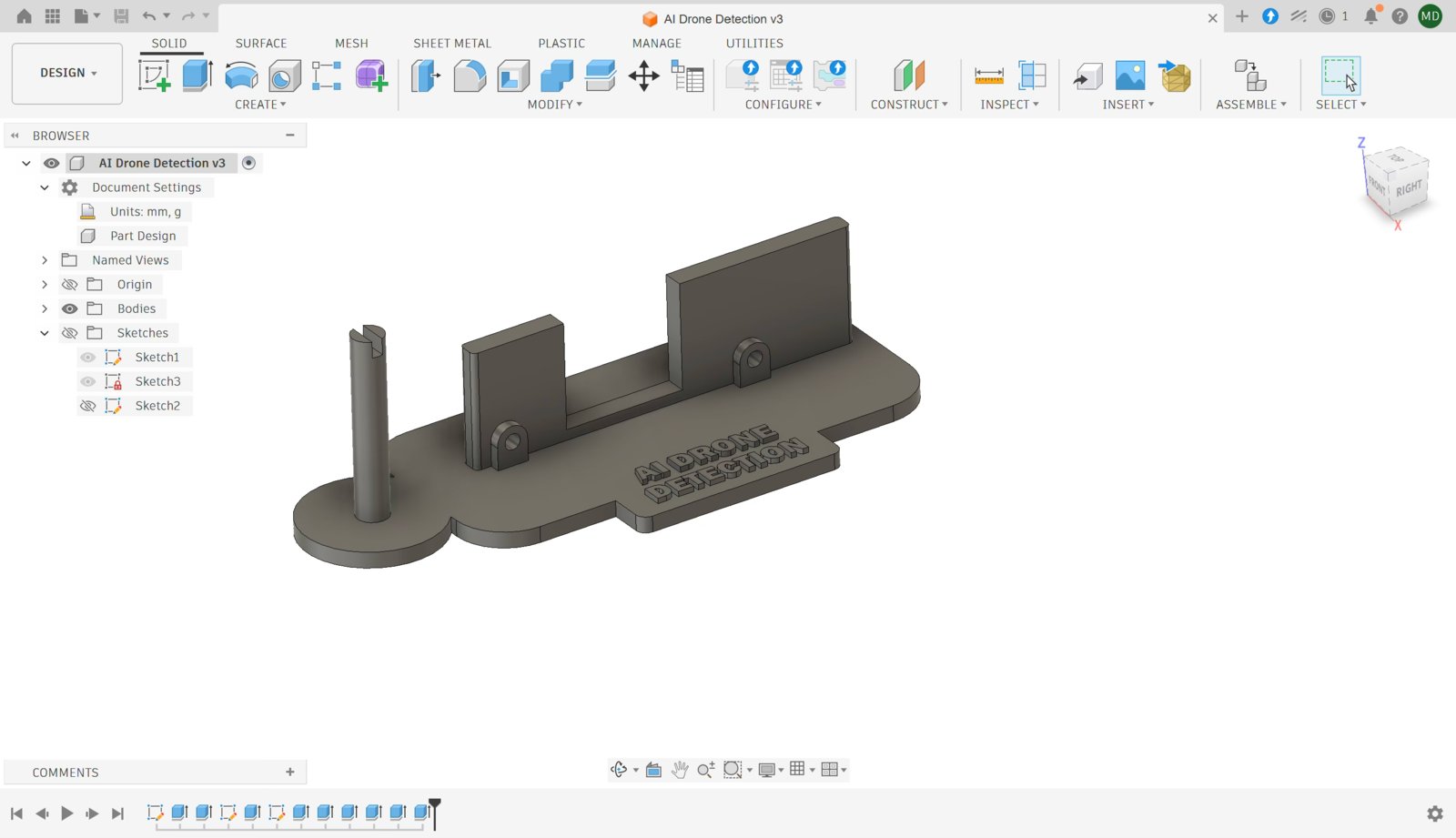The height and width of the screenshot is (838, 1456).
Task: Open the INSPECT dropdown menu
Action: [x=1010, y=105]
